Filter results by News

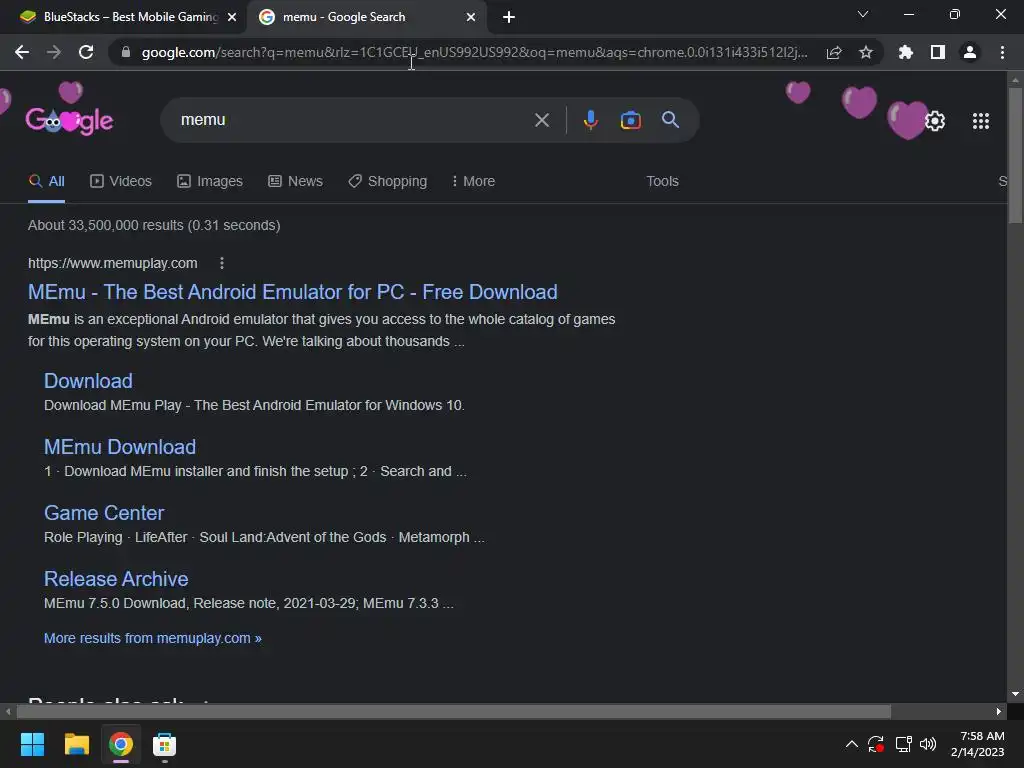pos(295,181)
